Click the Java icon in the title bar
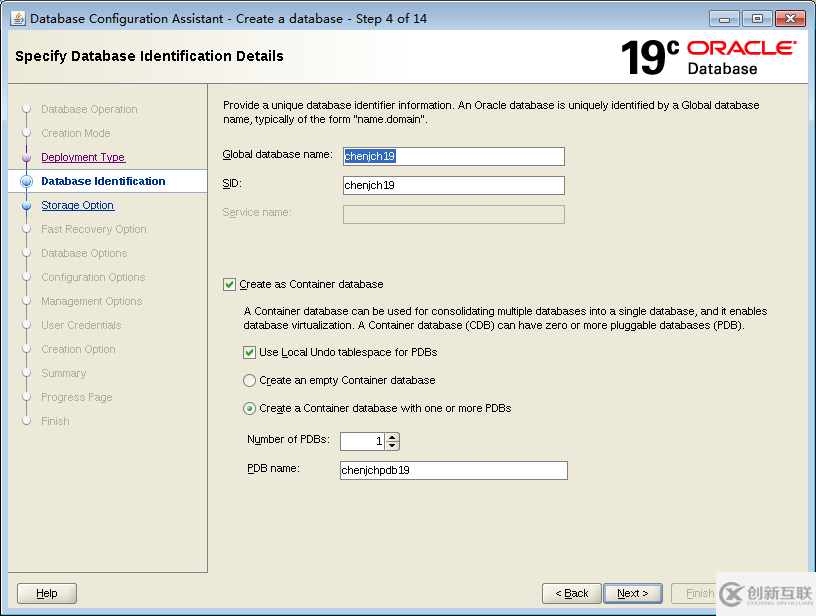The height and width of the screenshot is (616, 816). coord(17,18)
